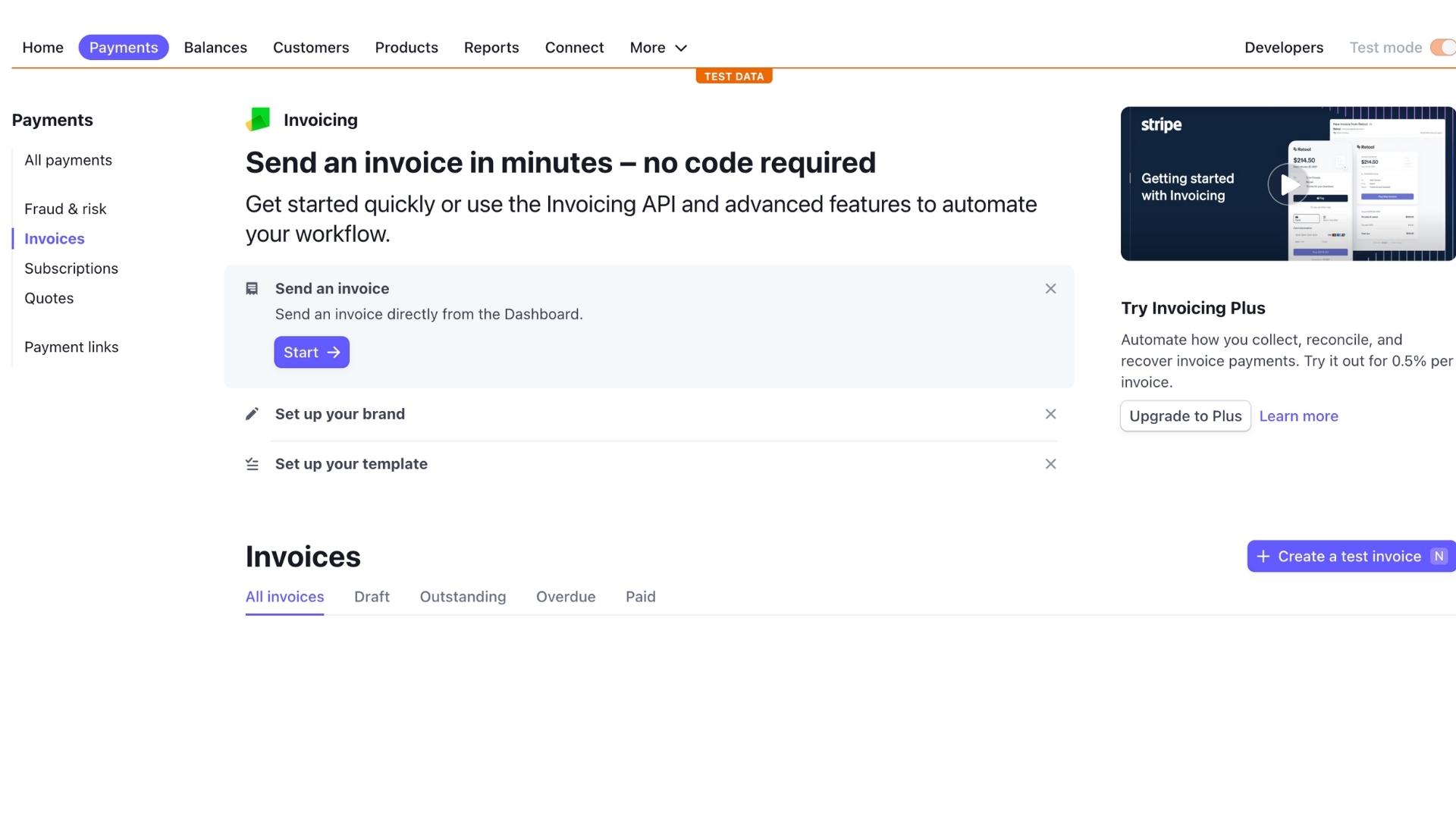Click the Set up your brand edit icon
This screenshot has height=819, width=1456.
pyautogui.click(x=252, y=413)
